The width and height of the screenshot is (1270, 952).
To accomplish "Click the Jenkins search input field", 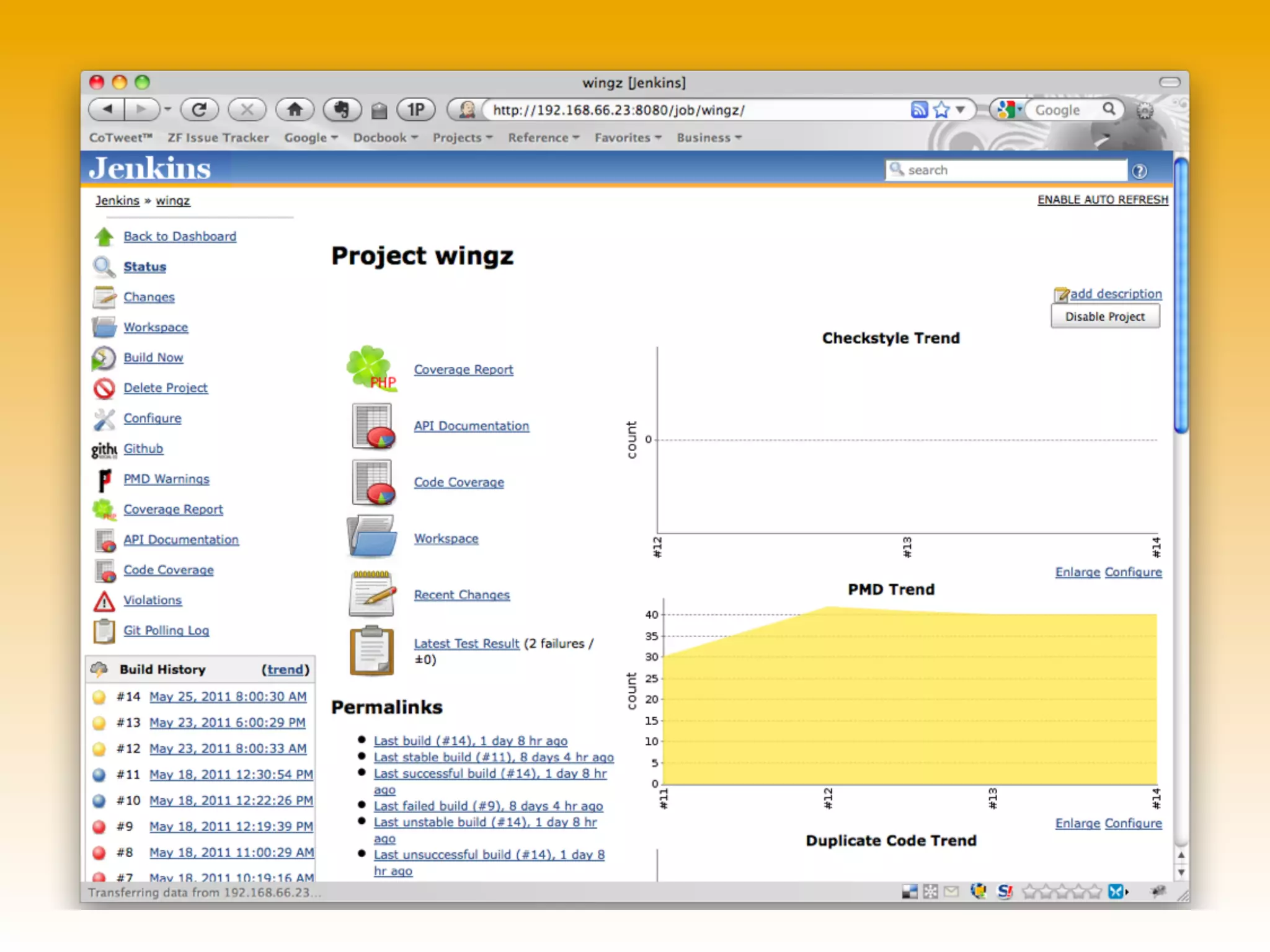I will 1006,170.
